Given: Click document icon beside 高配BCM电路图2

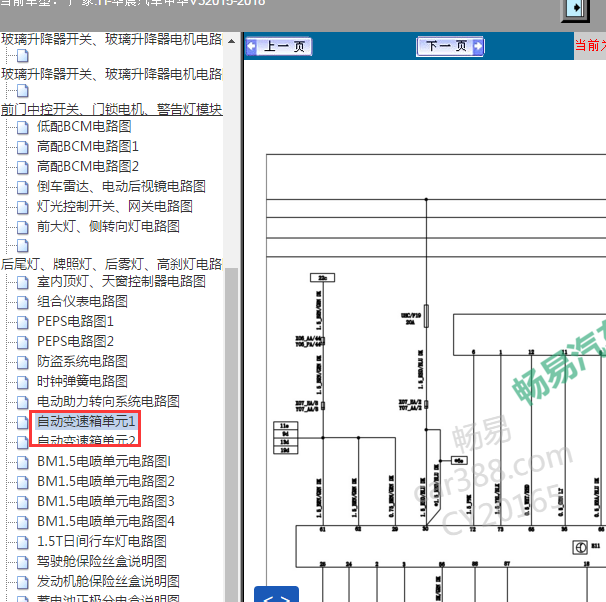Looking at the screenshot, I should [x=23, y=167].
